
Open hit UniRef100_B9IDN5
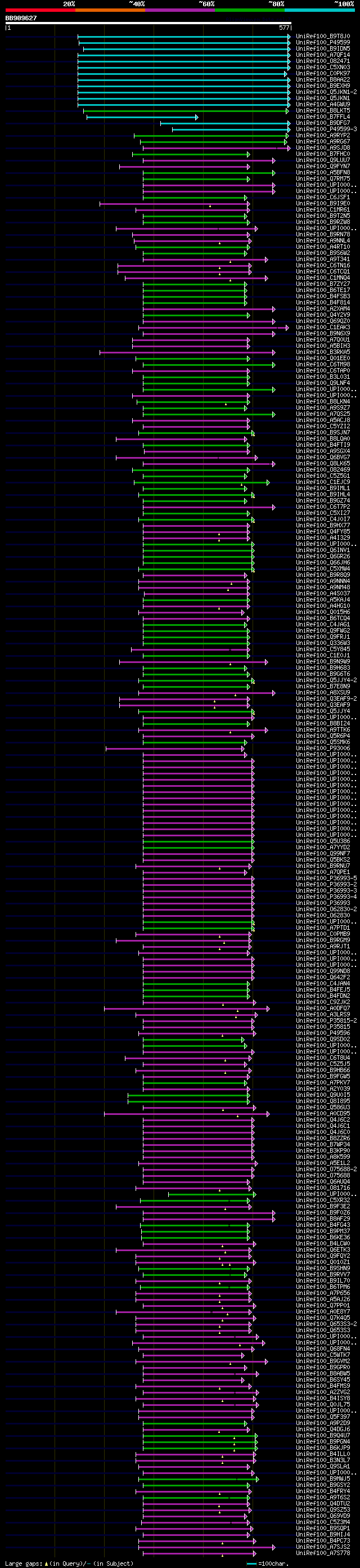click(323, 49)
